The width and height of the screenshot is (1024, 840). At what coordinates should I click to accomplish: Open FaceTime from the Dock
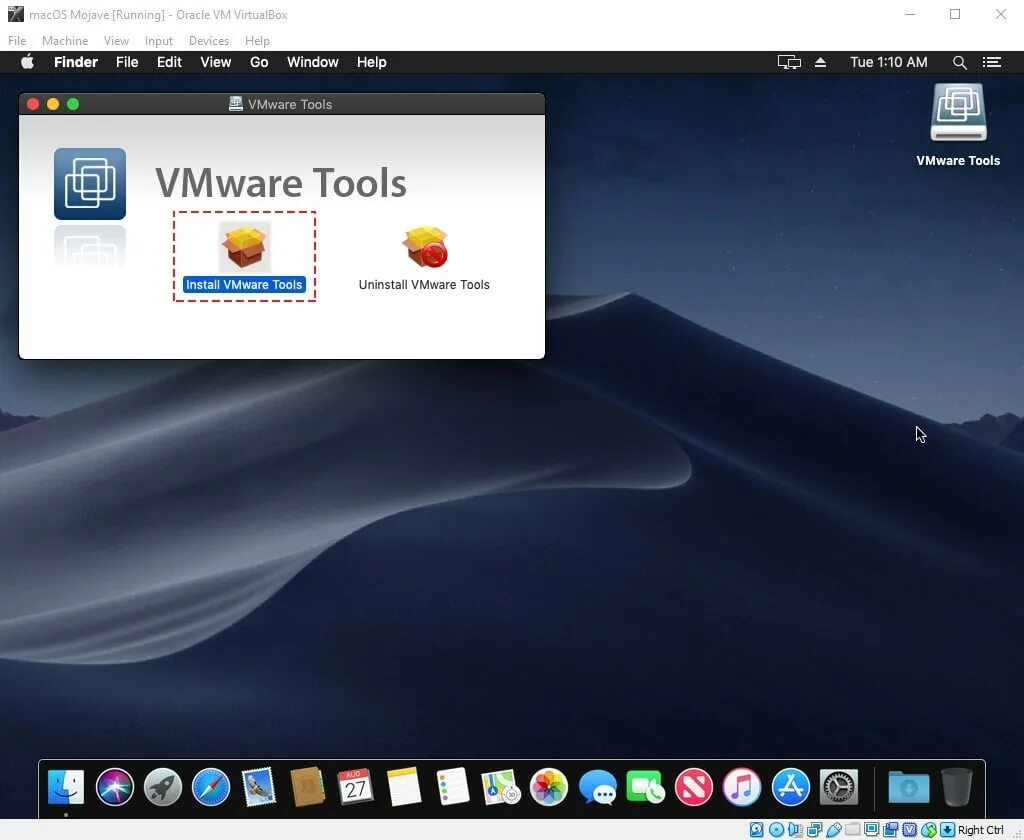645,786
